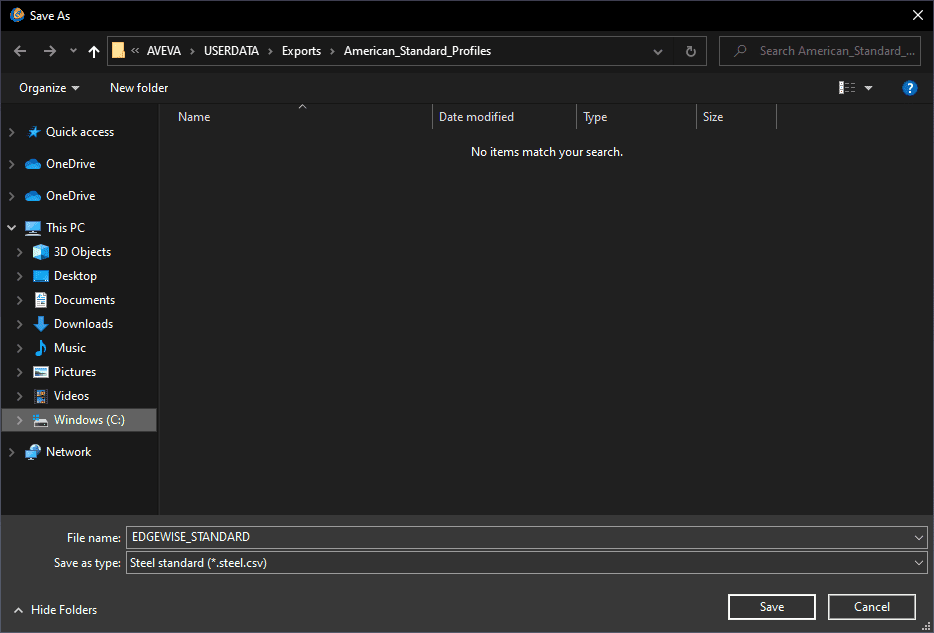This screenshot has height=633, width=934.
Task: Expand the Downloads node
Action: click(20, 325)
